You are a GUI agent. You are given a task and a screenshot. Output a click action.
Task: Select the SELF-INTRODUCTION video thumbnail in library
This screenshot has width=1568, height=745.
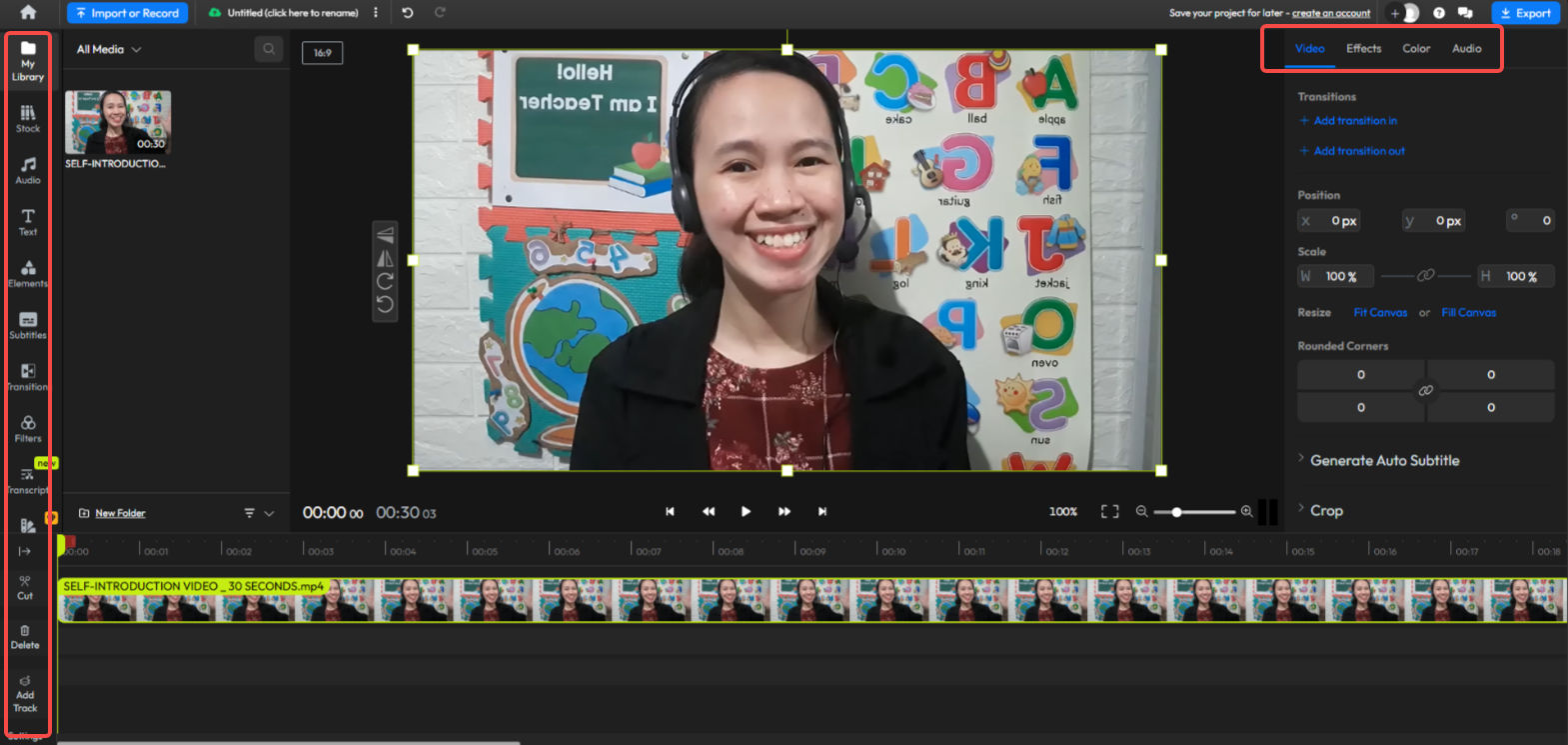[x=118, y=122]
